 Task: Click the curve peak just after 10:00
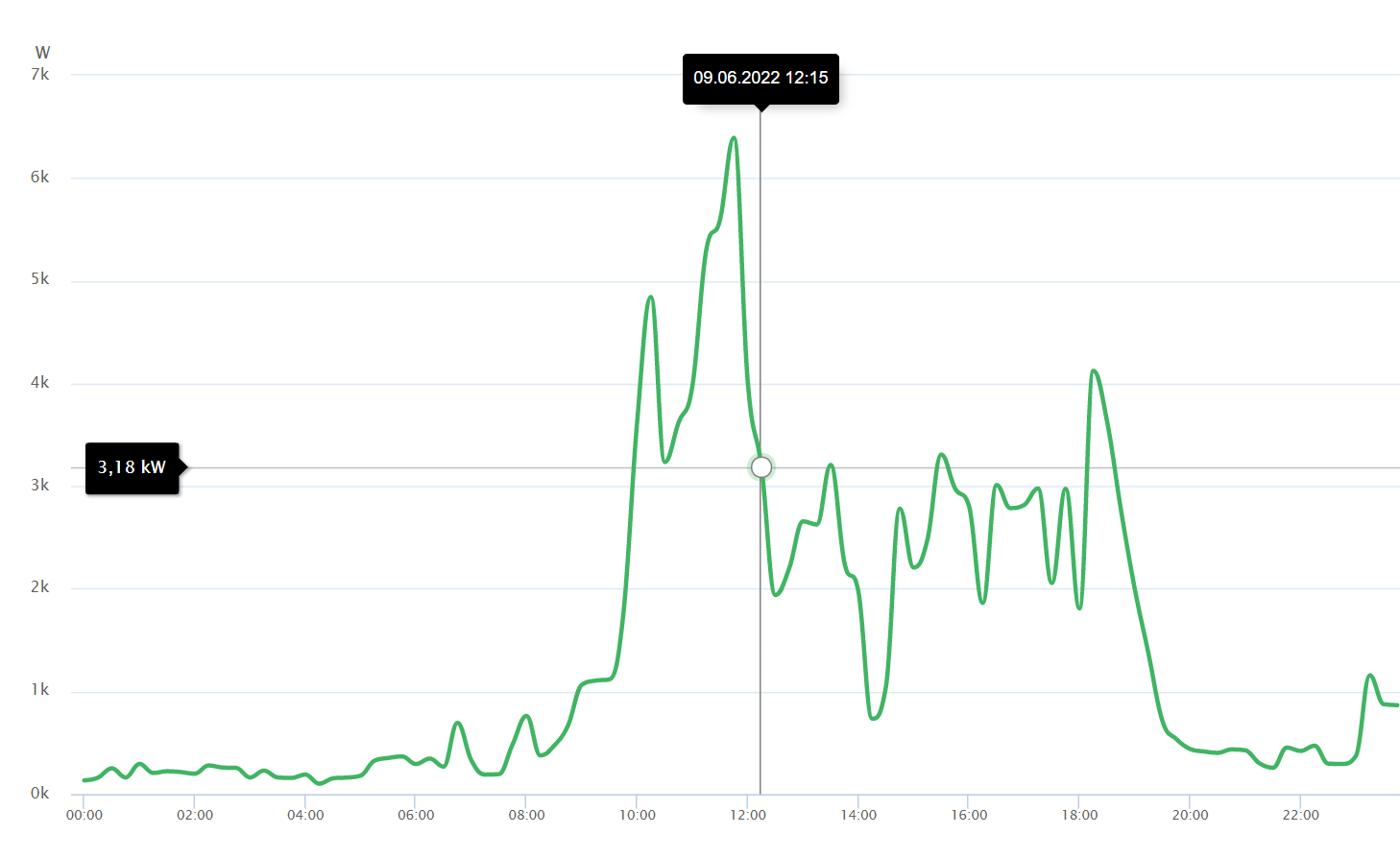[651, 298]
